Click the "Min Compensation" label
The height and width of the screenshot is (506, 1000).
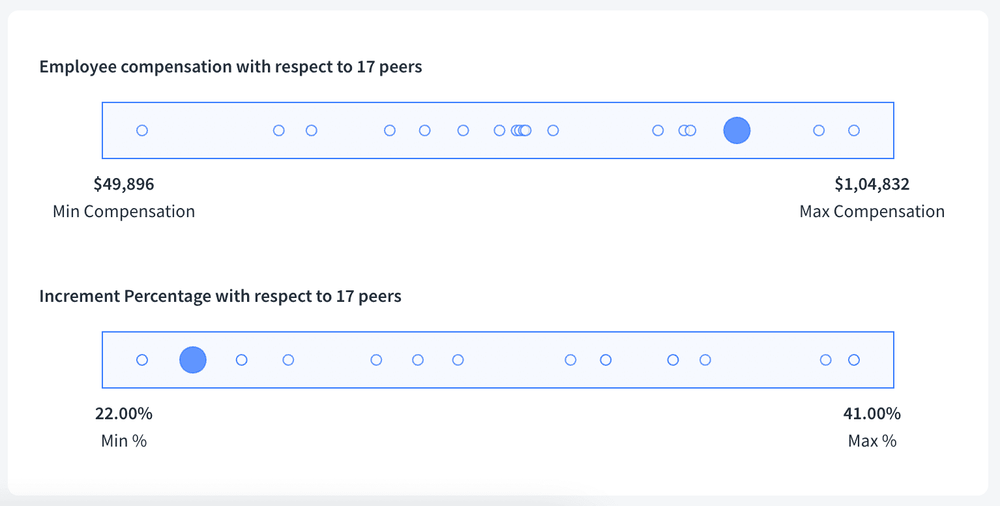pyautogui.click(x=124, y=211)
